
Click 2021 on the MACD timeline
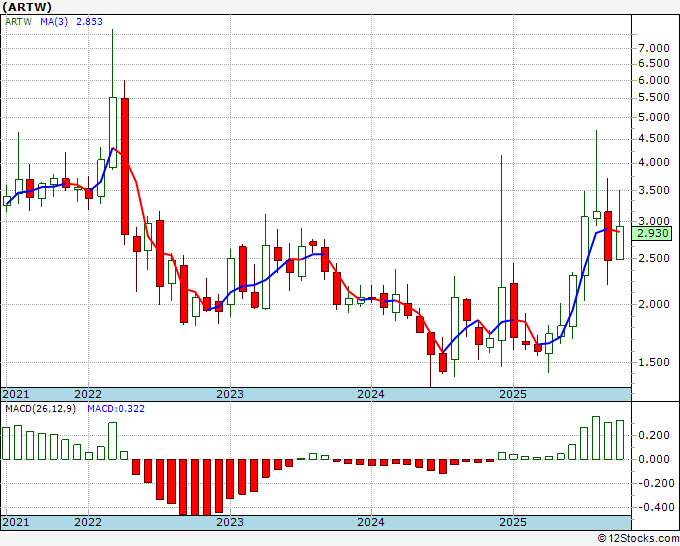[x=17, y=523]
